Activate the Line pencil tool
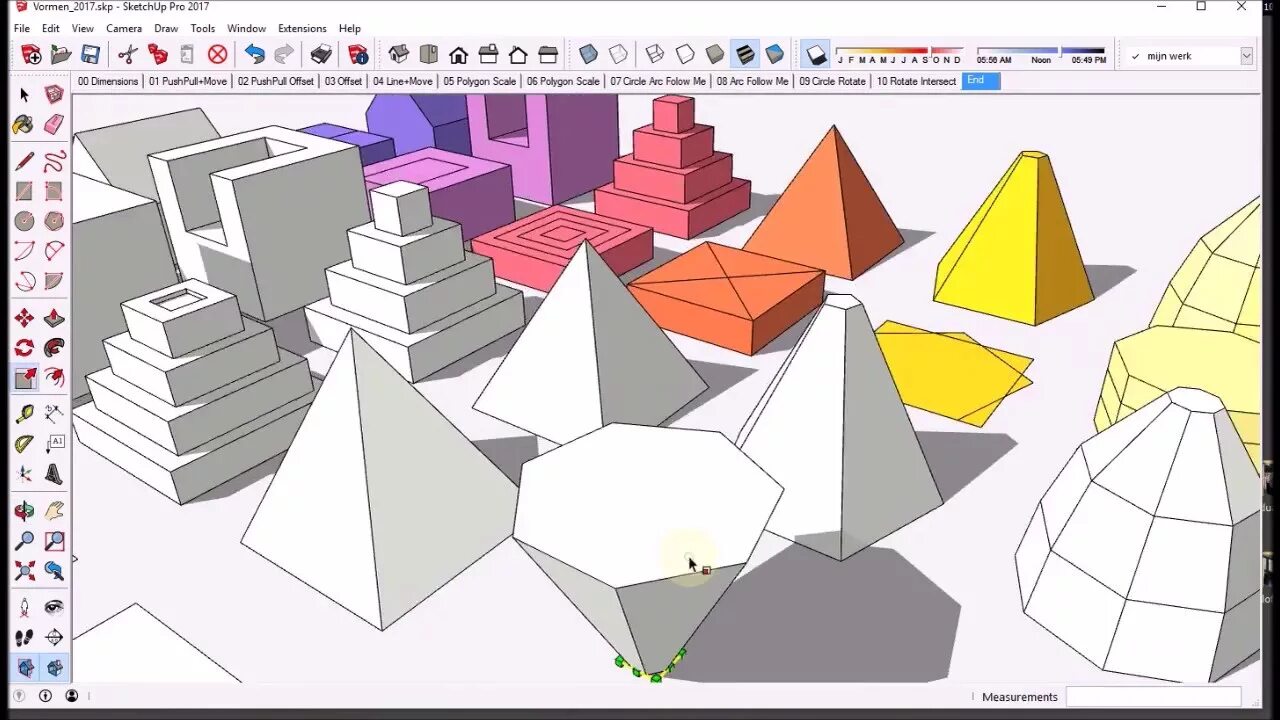The width and height of the screenshot is (1280, 720). tap(25, 162)
